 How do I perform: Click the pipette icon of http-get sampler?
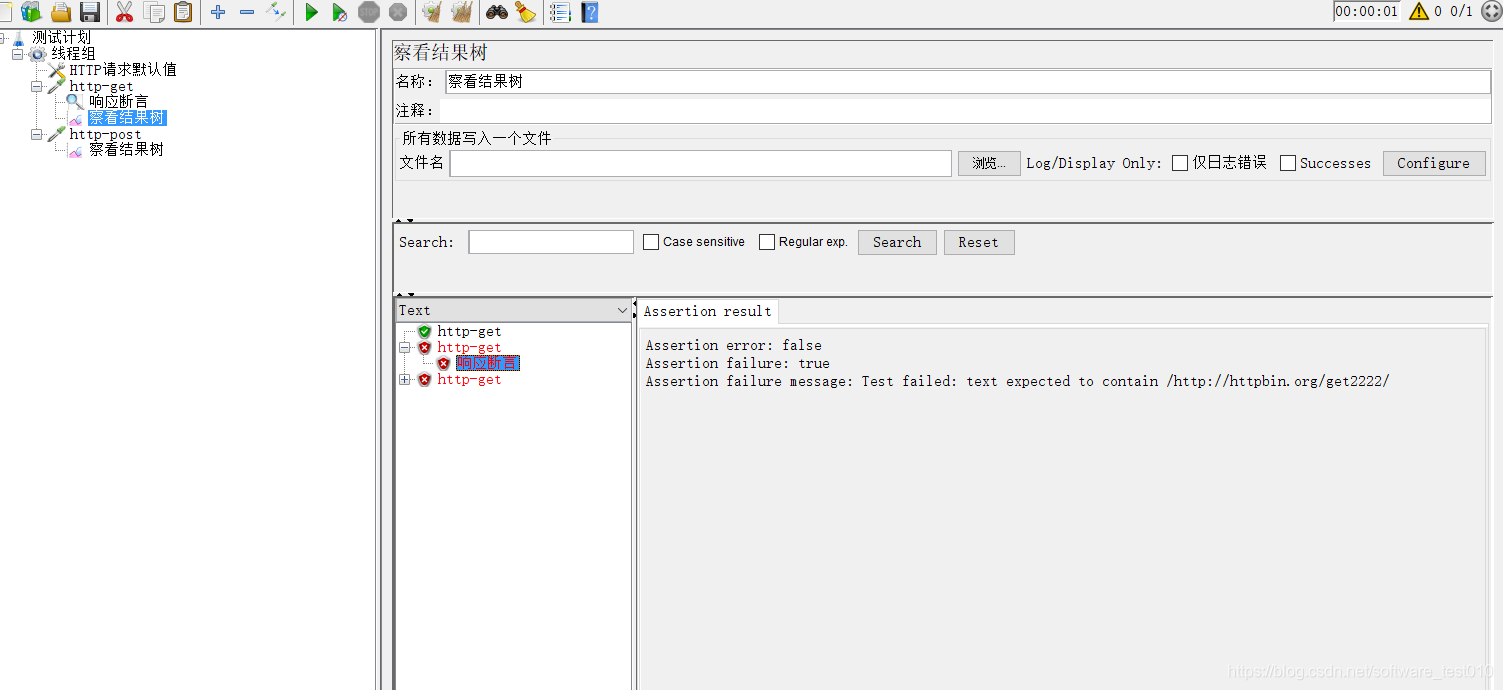tap(57, 86)
